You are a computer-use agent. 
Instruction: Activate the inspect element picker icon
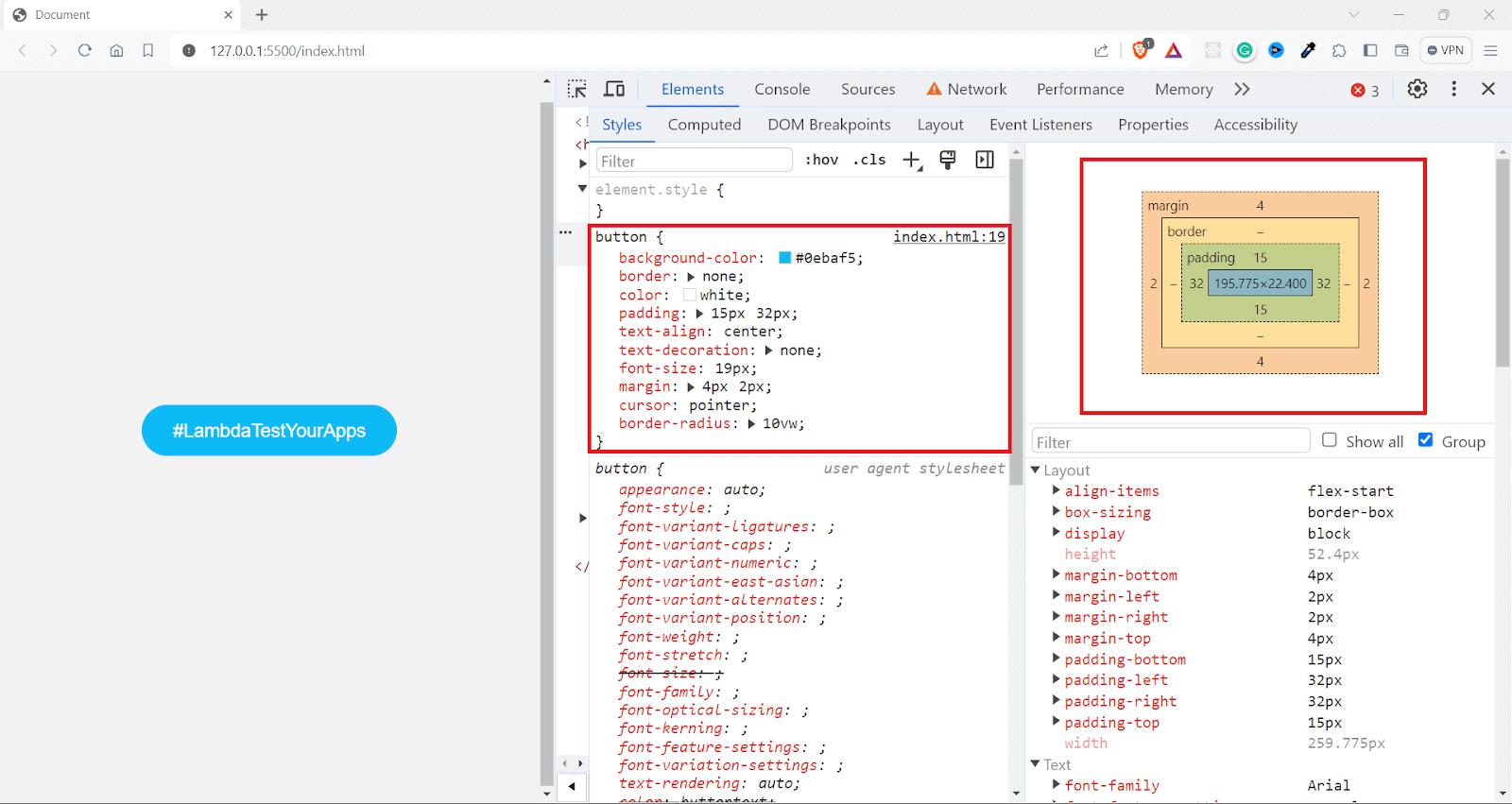(x=576, y=89)
